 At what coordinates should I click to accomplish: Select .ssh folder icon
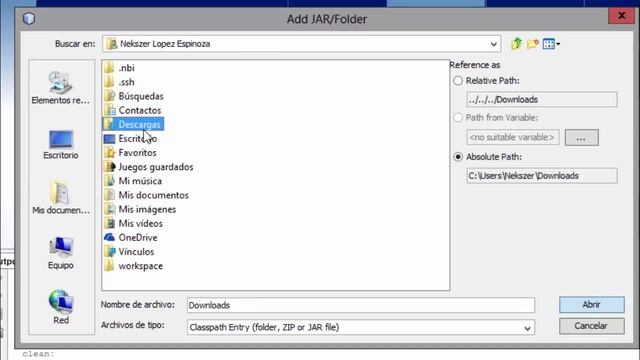pyautogui.click(x=109, y=82)
